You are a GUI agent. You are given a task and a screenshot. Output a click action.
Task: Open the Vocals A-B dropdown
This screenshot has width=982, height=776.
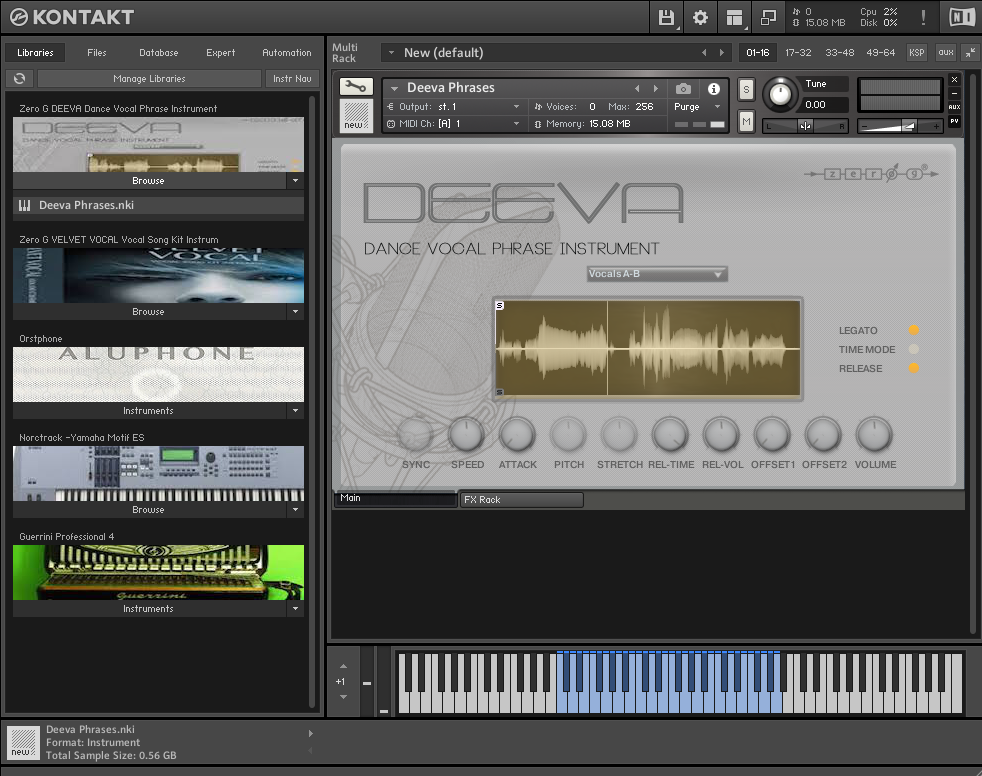657,274
